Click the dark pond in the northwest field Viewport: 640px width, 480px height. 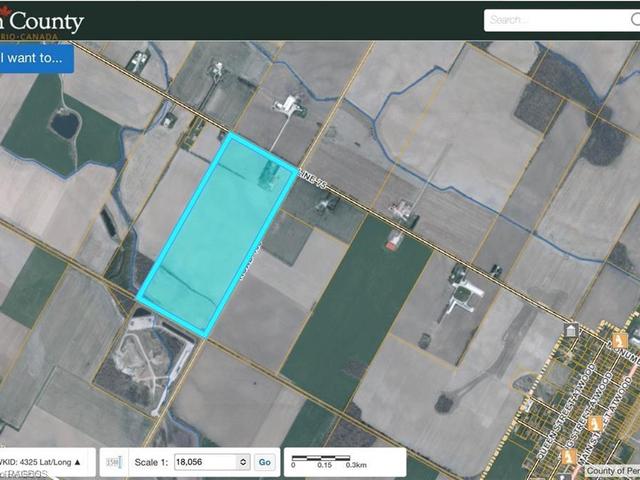coord(64,124)
